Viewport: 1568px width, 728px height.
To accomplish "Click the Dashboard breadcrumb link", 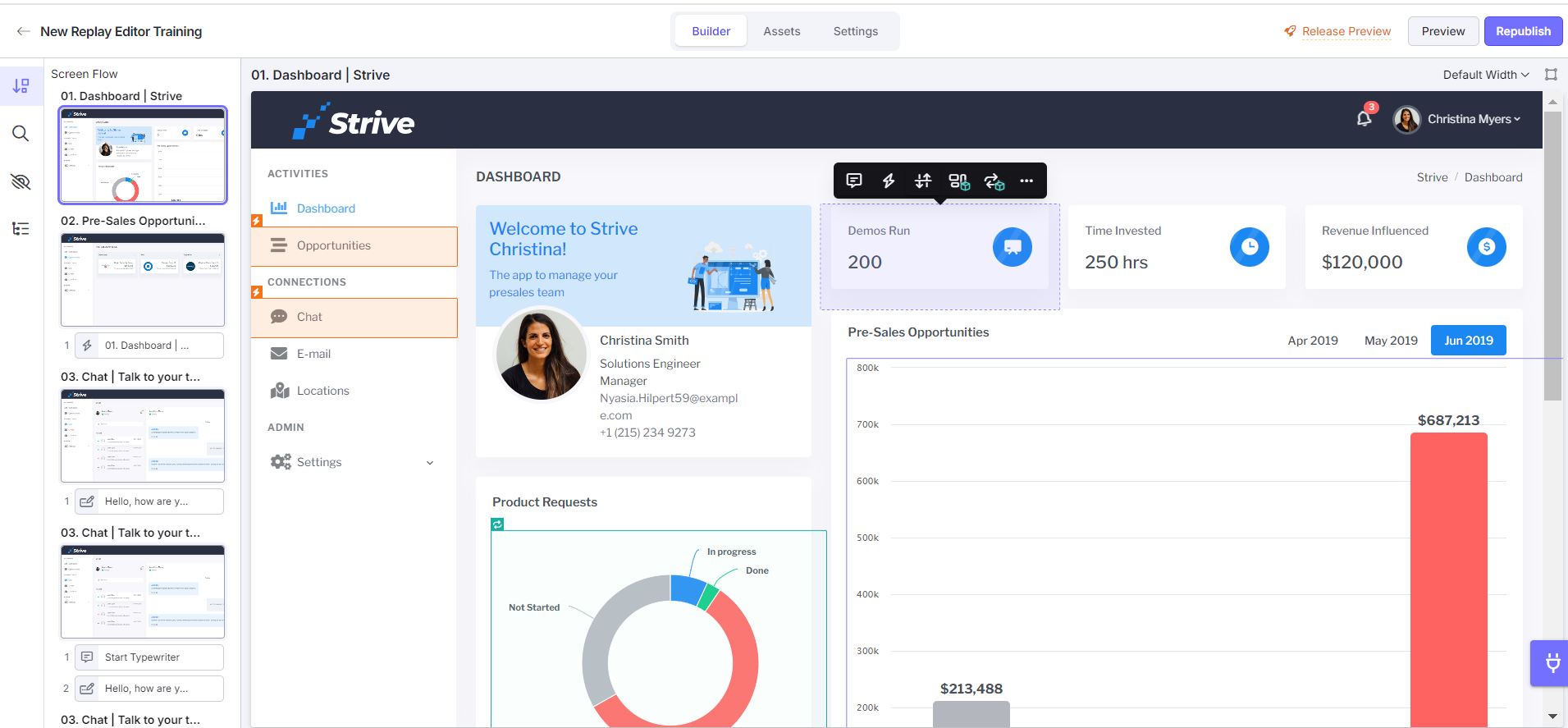I will pyautogui.click(x=1493, y=177).
